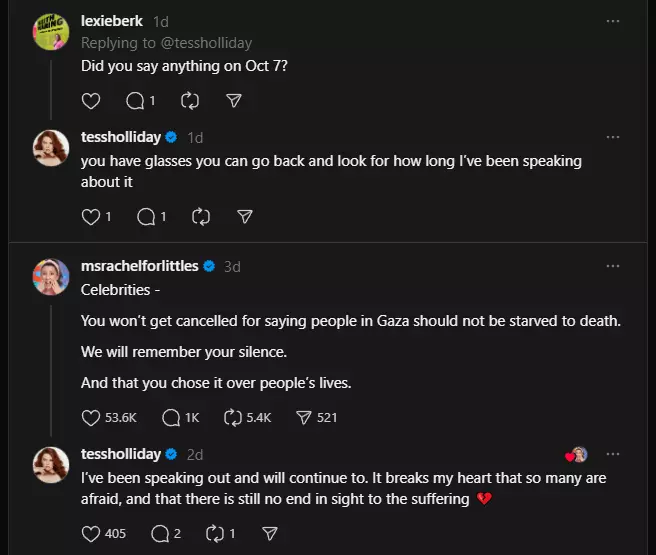The width and height of the screenshot is (656, 555).
Task: View msrachelforlittles profile picture
Action: click(51, 277)
